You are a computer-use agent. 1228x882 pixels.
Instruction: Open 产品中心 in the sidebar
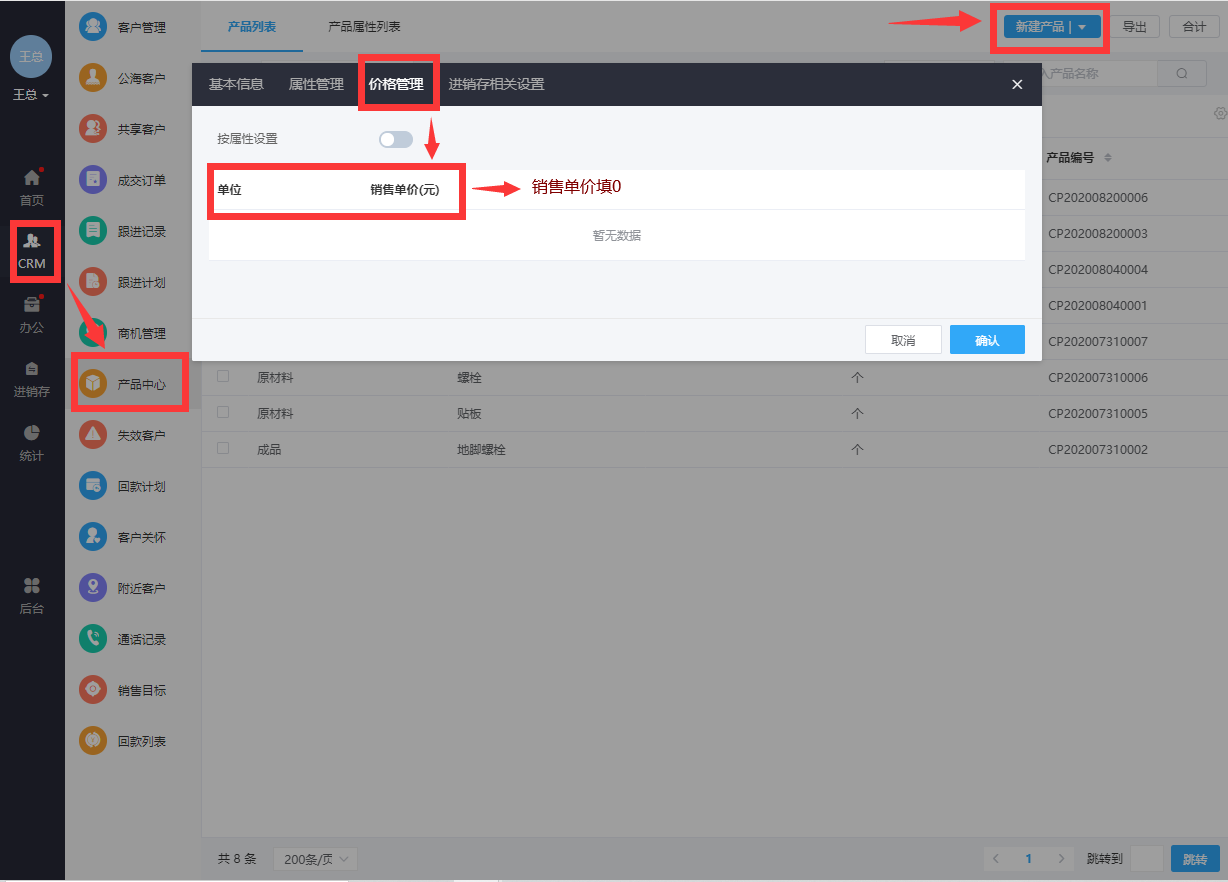122,384
